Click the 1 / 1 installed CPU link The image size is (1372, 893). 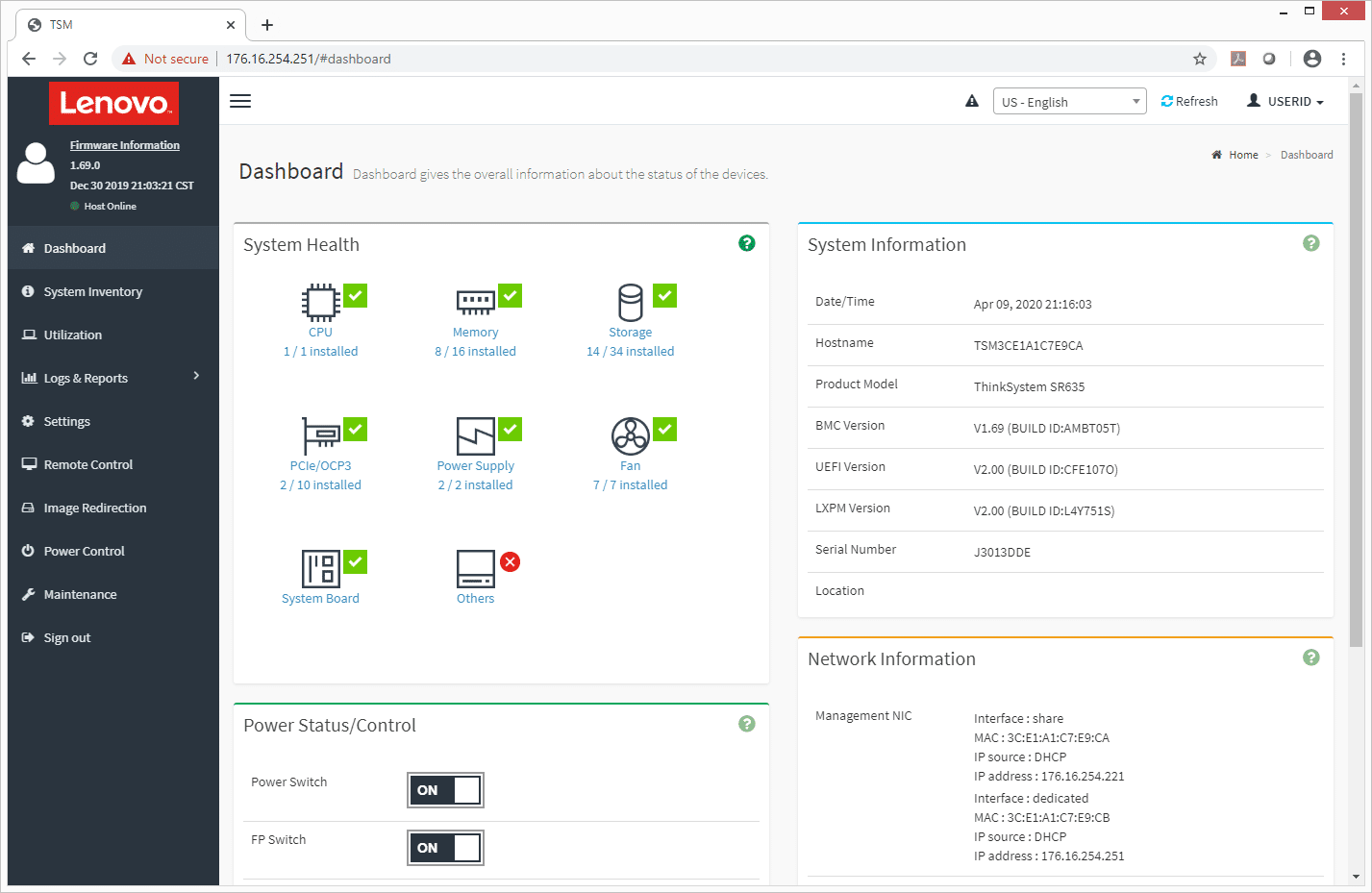click(320, 352)
